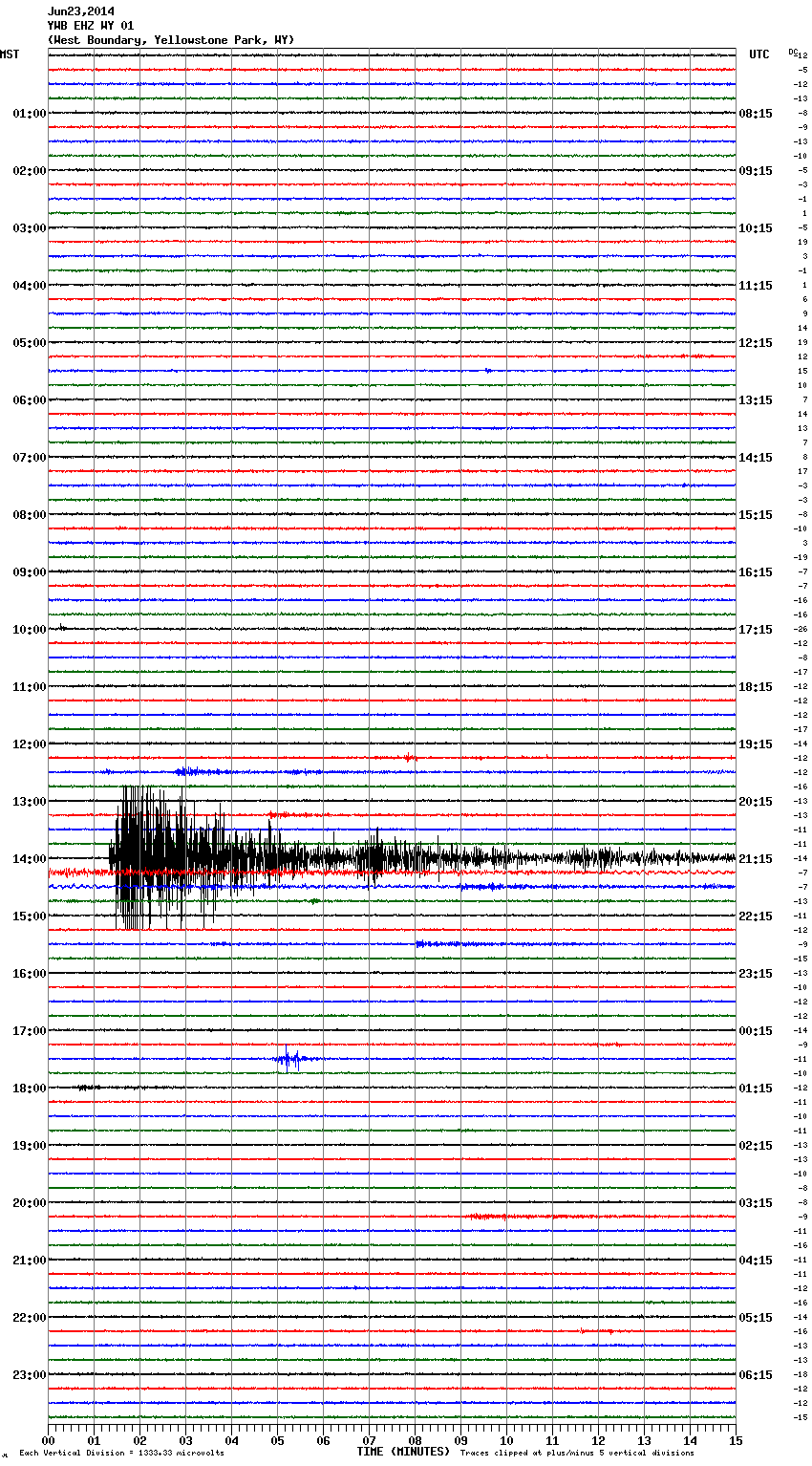This screenshot has height=1466, width=812.
Task: Click the 20:15 UTC time label
Action: [756, 802]
